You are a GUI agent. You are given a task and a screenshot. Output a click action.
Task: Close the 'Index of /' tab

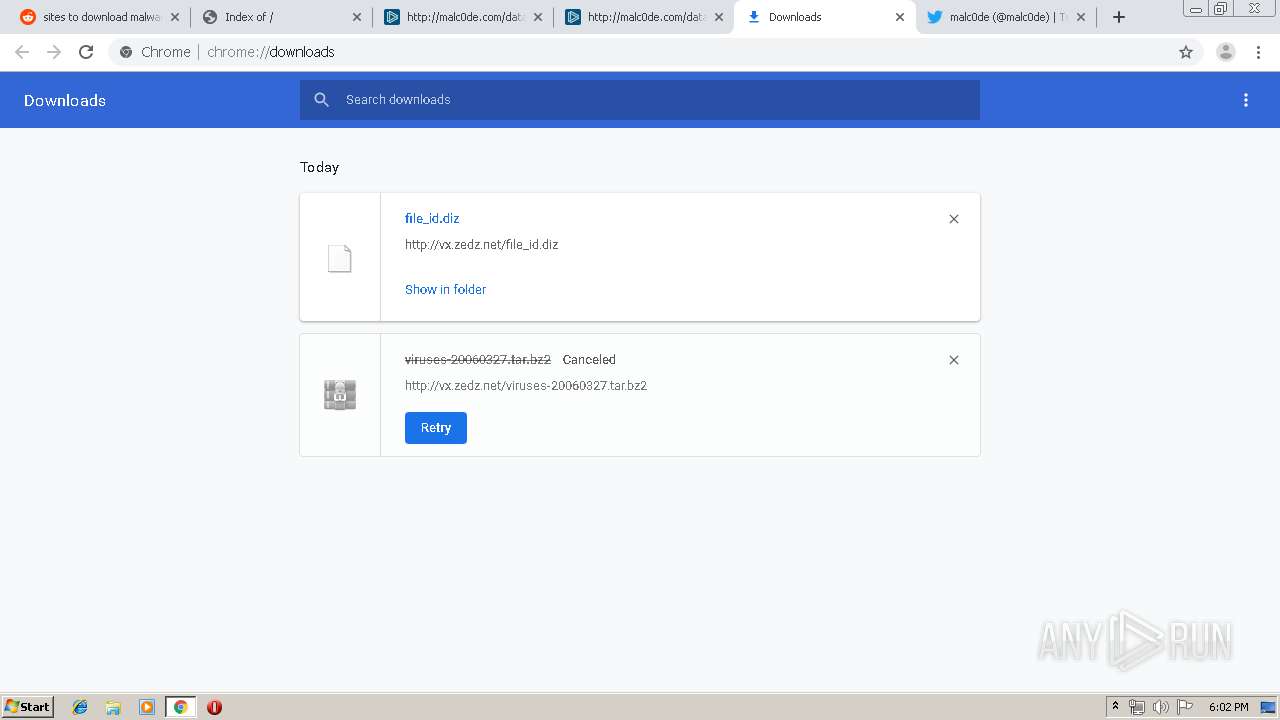click(357, 17)
